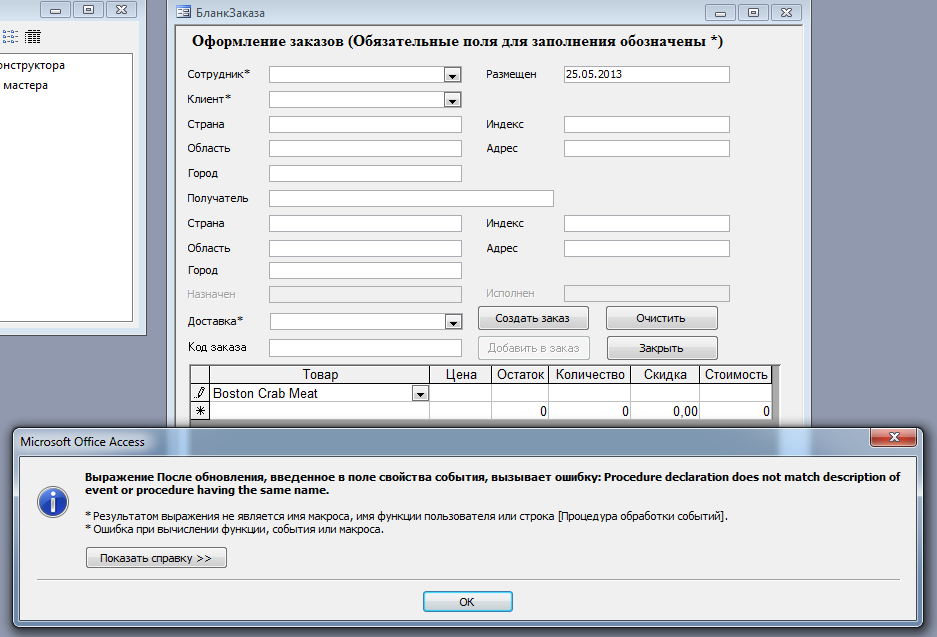Click the Стоимость 0 cell in new row
The width and height of the screenshot is (937, 637).
pos(736,411)
